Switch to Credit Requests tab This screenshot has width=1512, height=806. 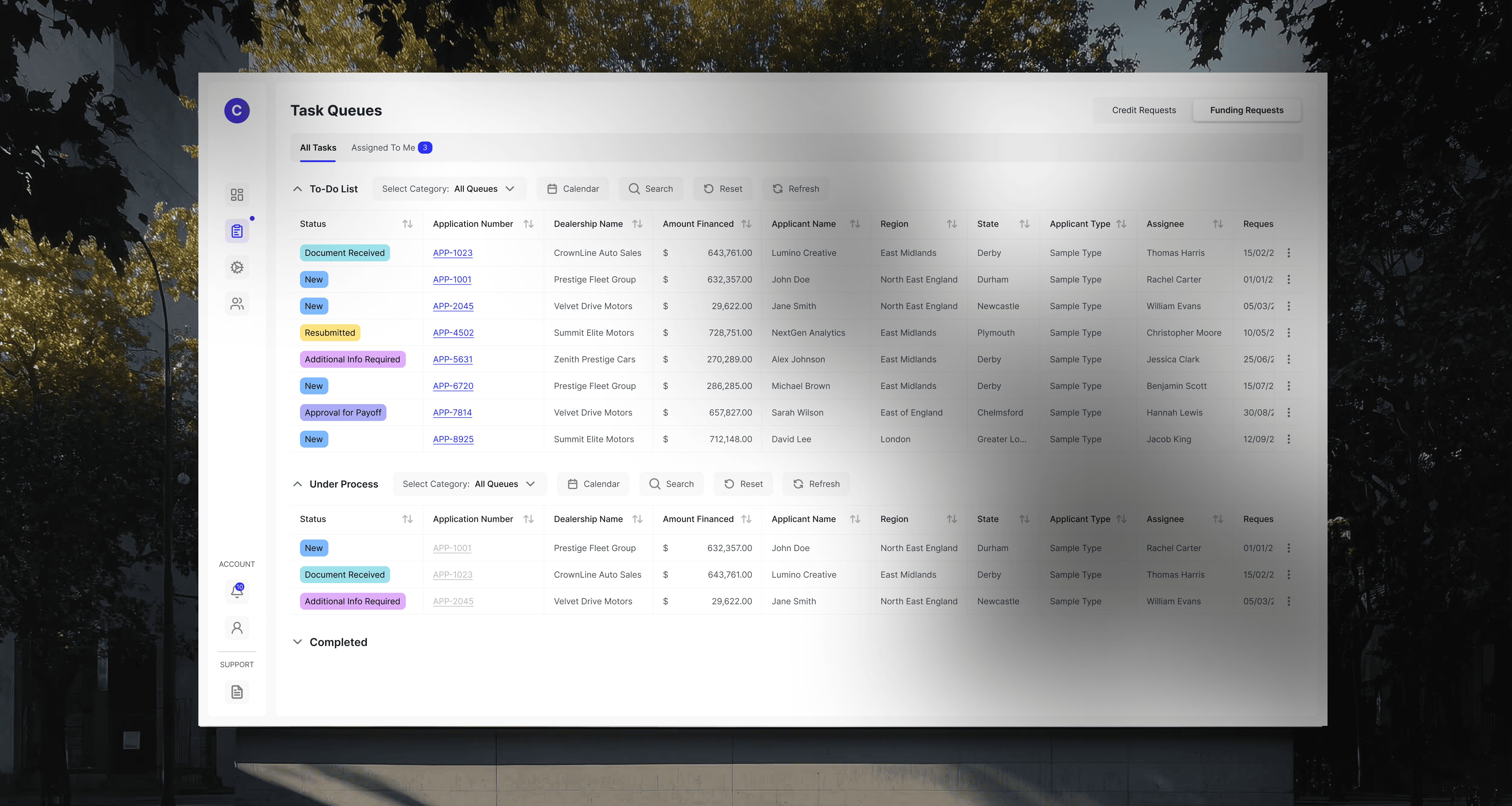tap(1143, 110)
